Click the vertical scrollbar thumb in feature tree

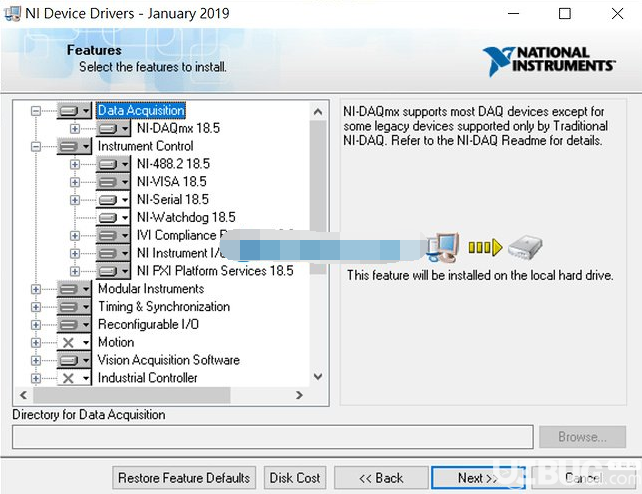(x=318, y=197)
